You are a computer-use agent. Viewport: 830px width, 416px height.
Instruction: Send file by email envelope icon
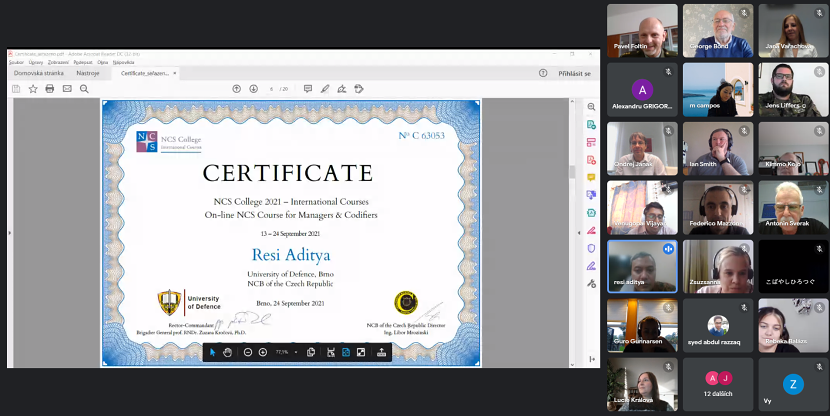pyautogui.click(x=67, y=89)
